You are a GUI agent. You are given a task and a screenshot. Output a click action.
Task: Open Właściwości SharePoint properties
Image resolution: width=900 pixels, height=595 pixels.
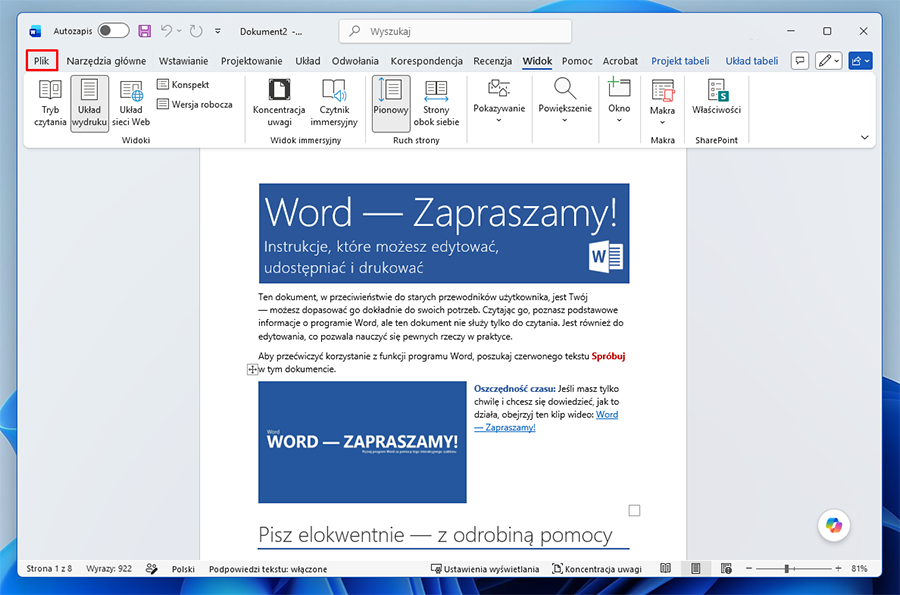point(716,98)
